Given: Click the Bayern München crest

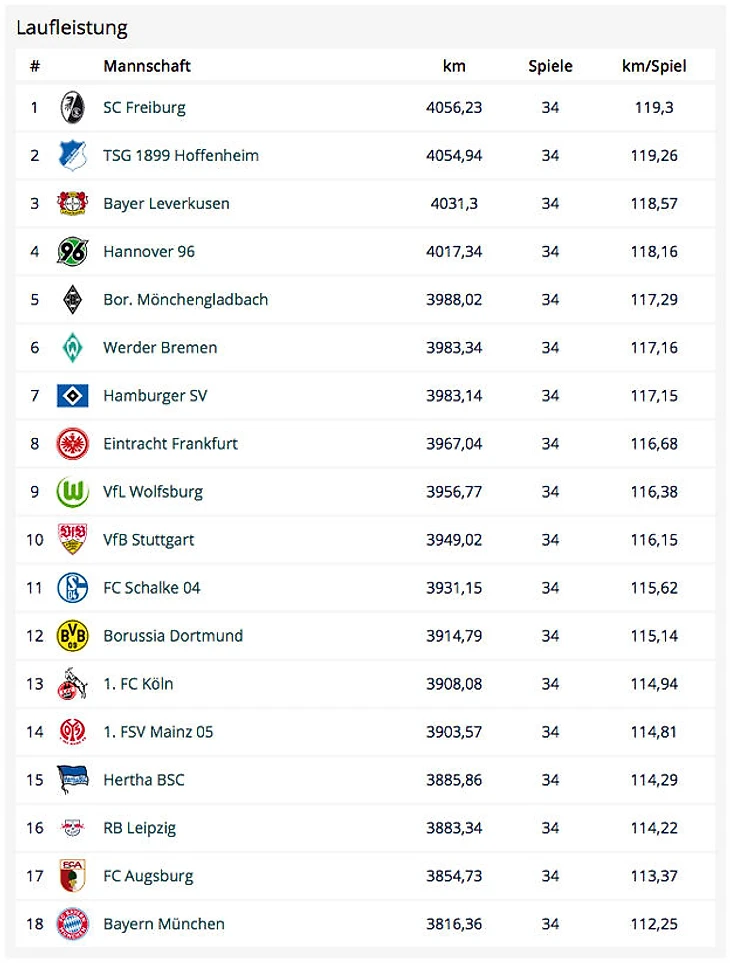Looking at the screenshot, I should tap(72, 924).
